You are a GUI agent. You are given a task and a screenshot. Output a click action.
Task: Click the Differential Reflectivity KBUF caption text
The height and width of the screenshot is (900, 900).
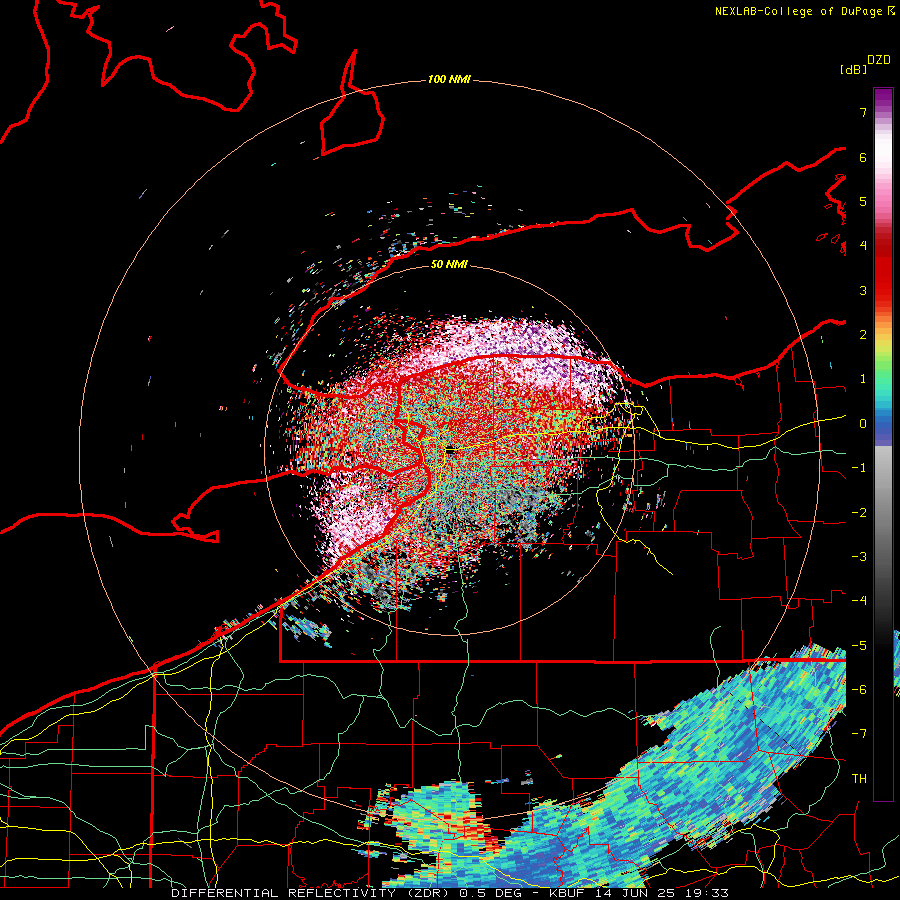450,893
